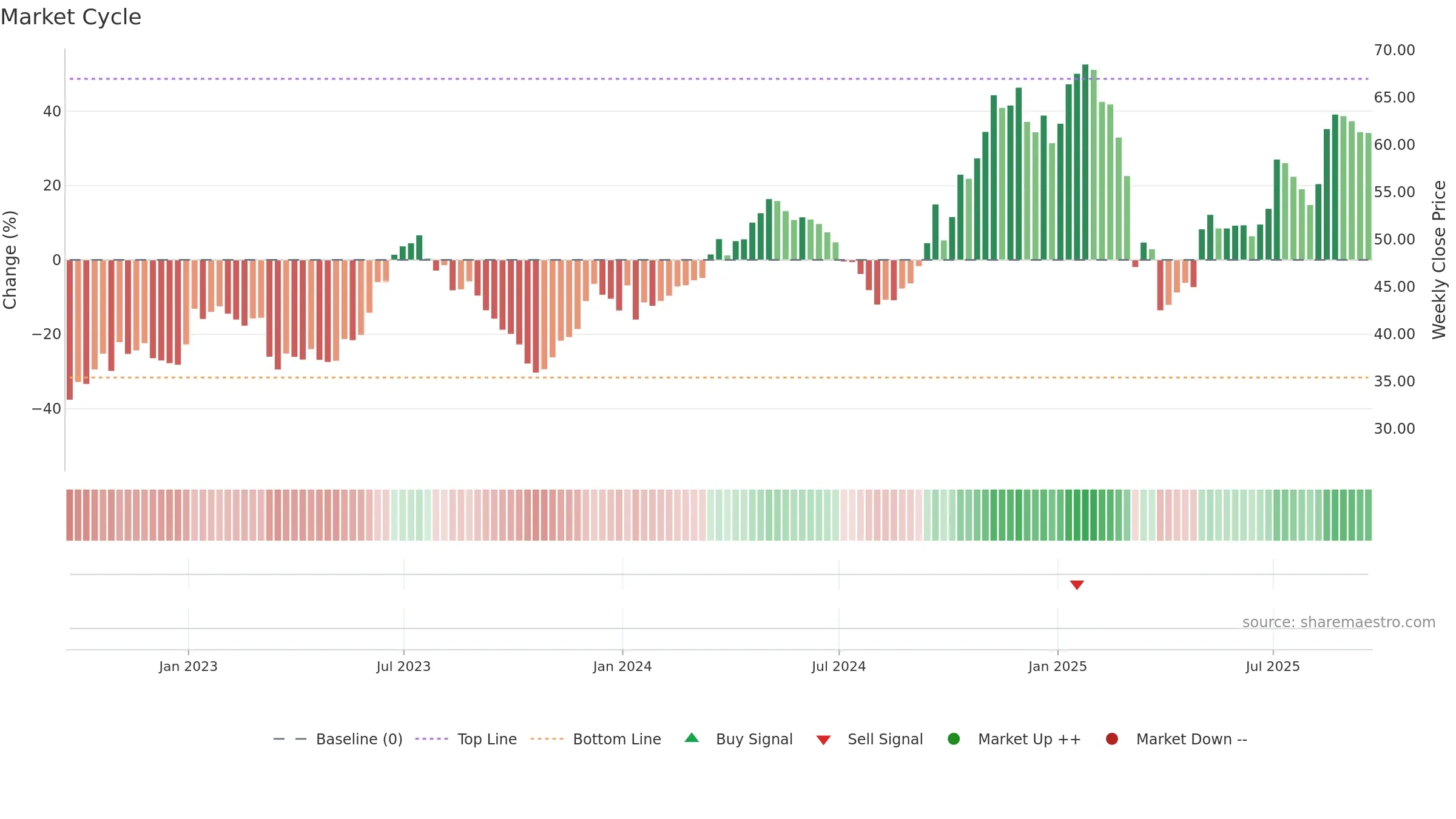Viewport: 1456px width, 819px height.
Task: Click the red Sell Signal marker near Jan 2025
Action: pos(1077,585)
